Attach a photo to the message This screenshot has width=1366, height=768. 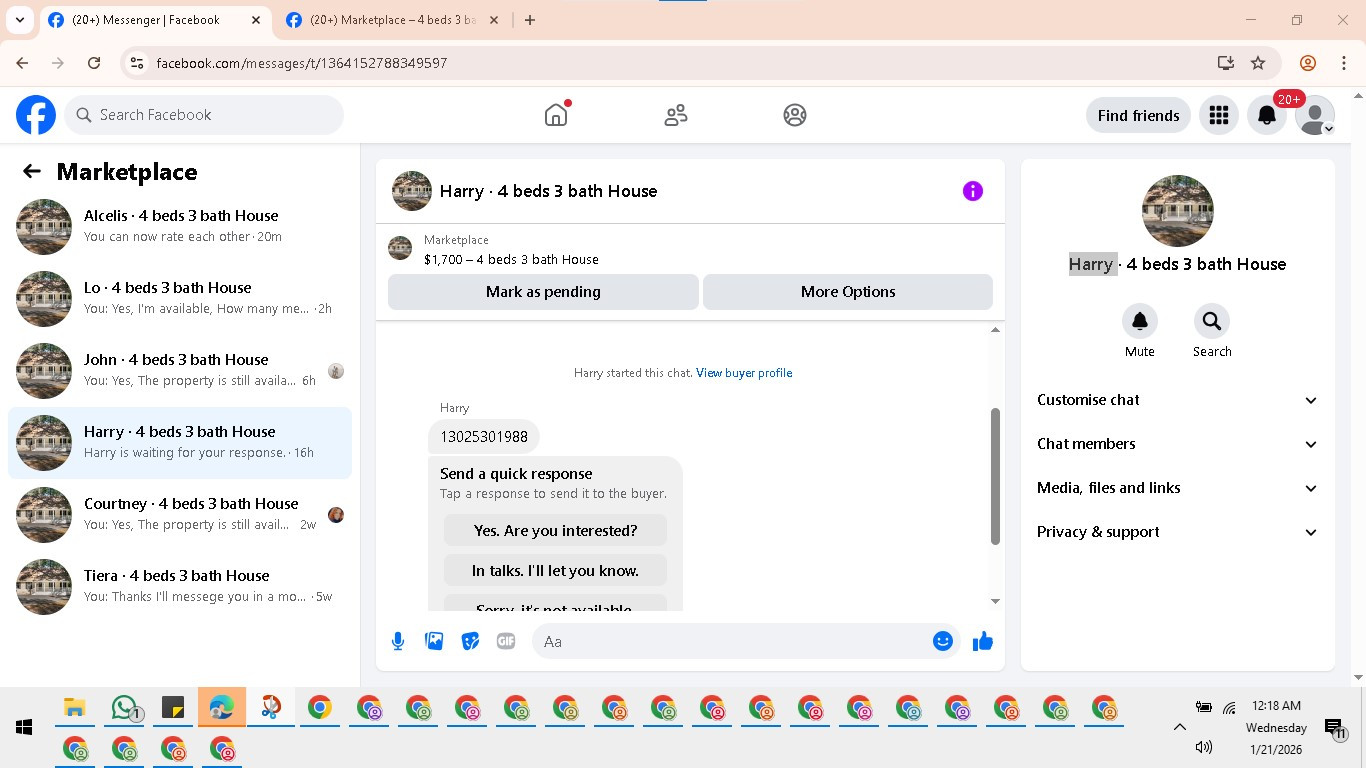(434, 641)
